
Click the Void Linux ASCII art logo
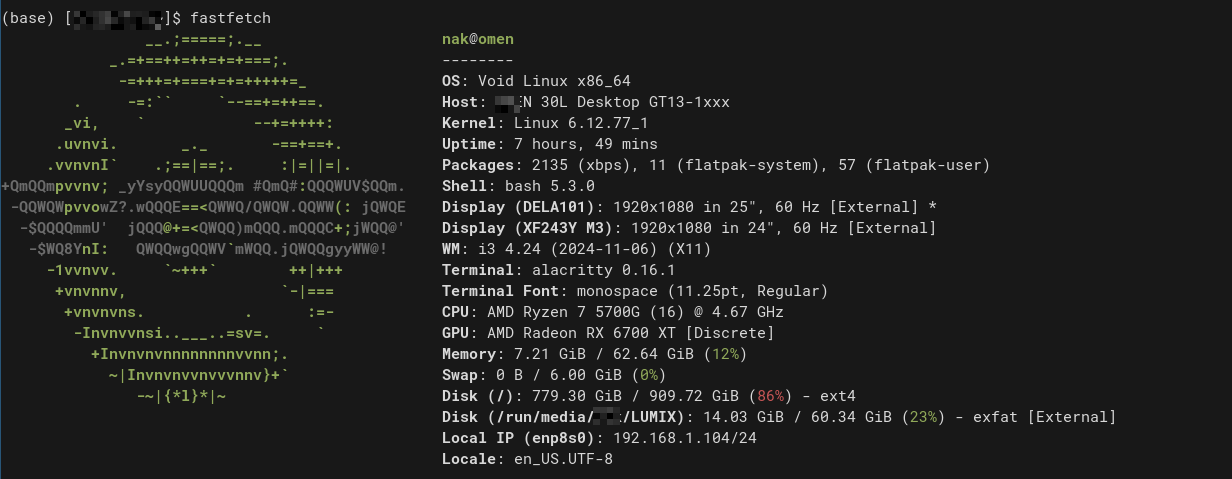[x=205, y=218]
